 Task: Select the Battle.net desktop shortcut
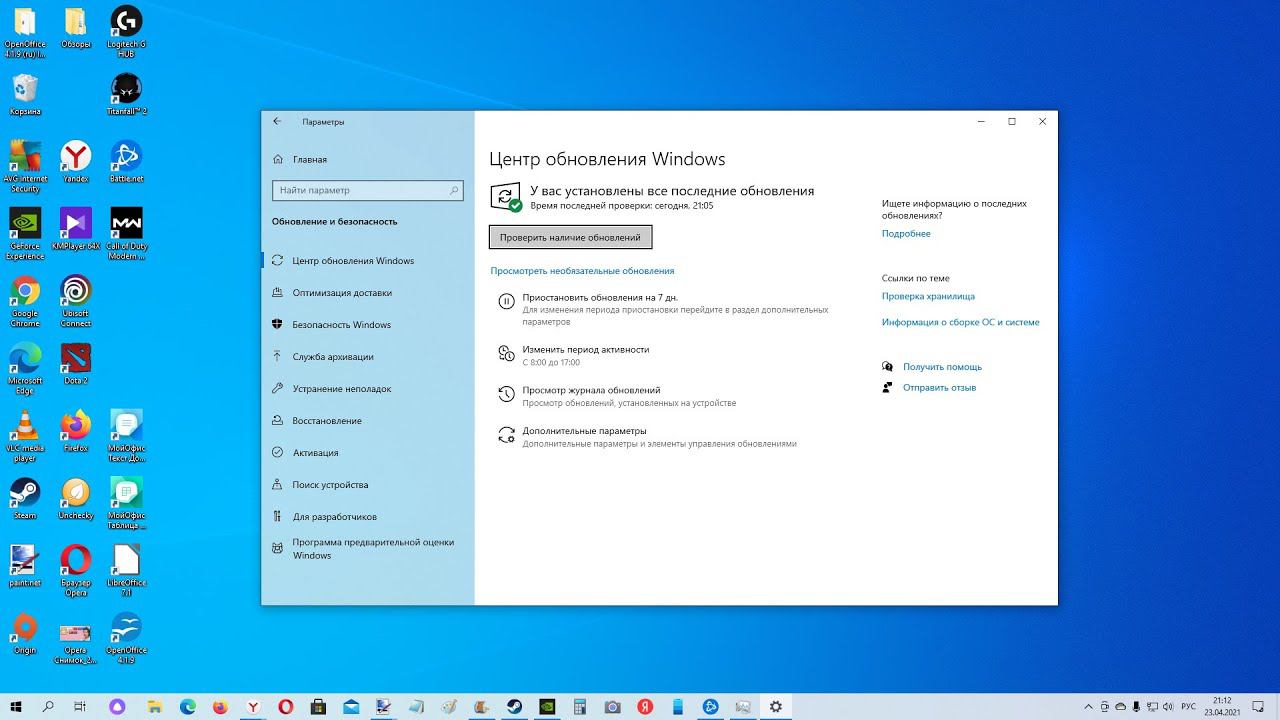[126, 162]
